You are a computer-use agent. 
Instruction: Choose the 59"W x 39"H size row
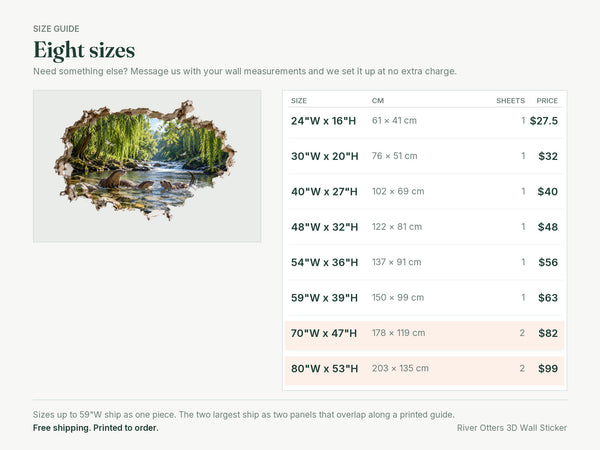click(425, 298)
